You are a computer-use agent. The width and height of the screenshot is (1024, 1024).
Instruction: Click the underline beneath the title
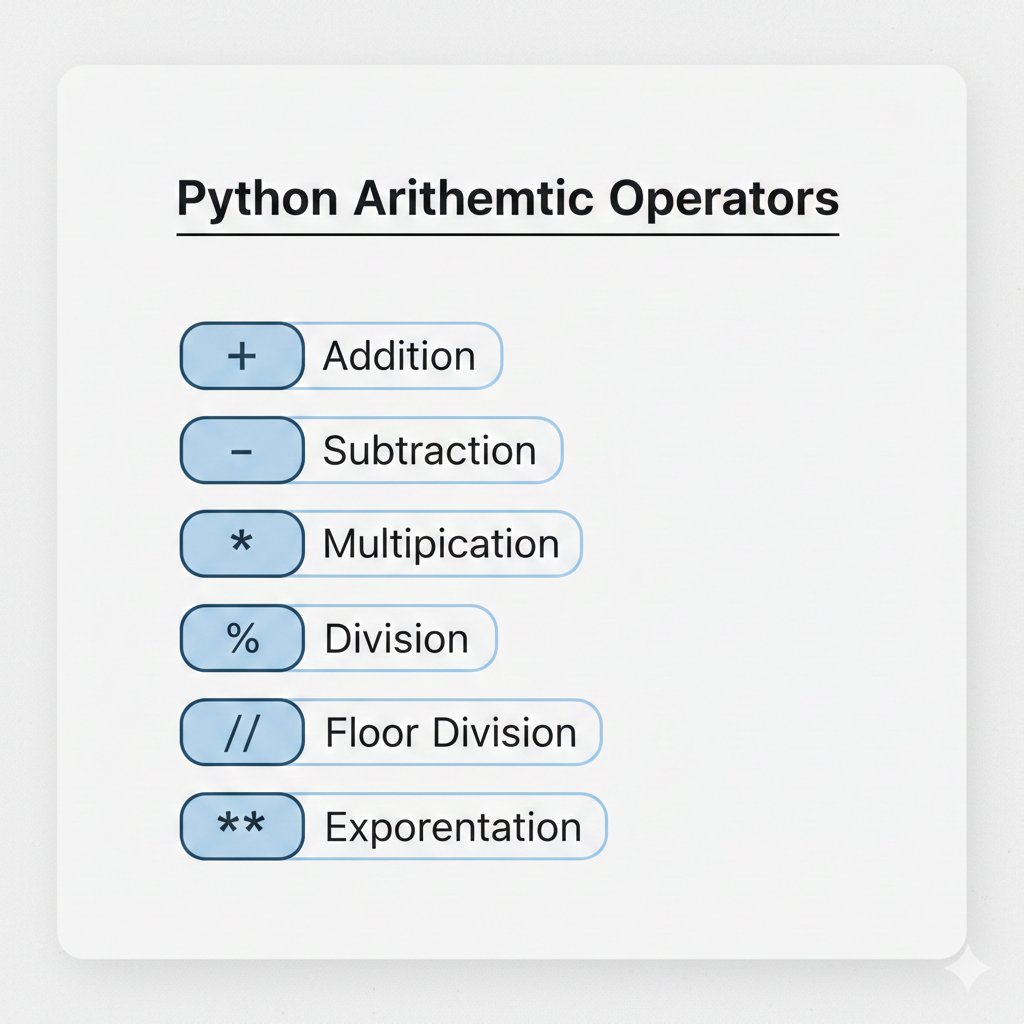coord(508,236)
